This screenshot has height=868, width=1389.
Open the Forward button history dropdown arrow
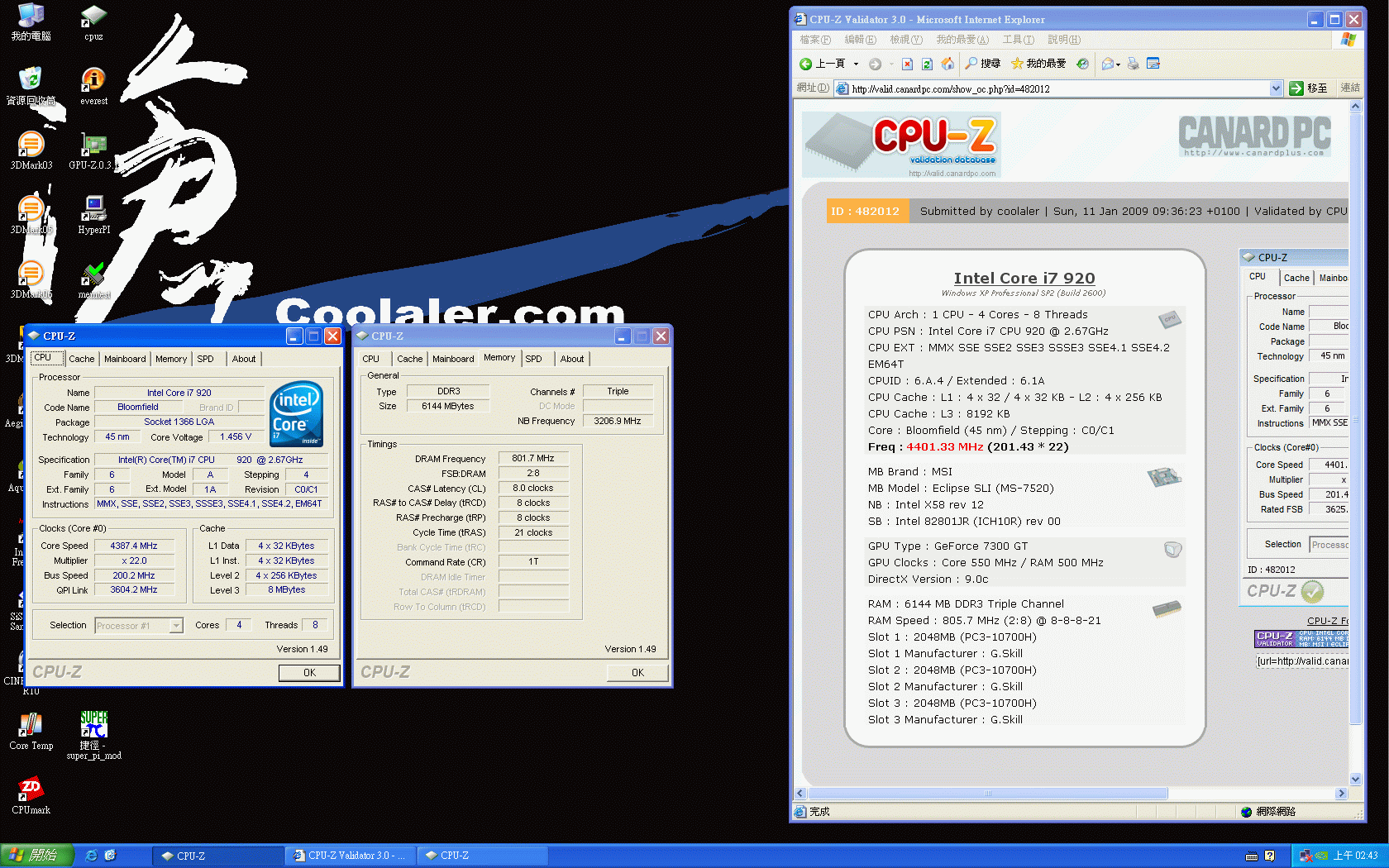891,64
